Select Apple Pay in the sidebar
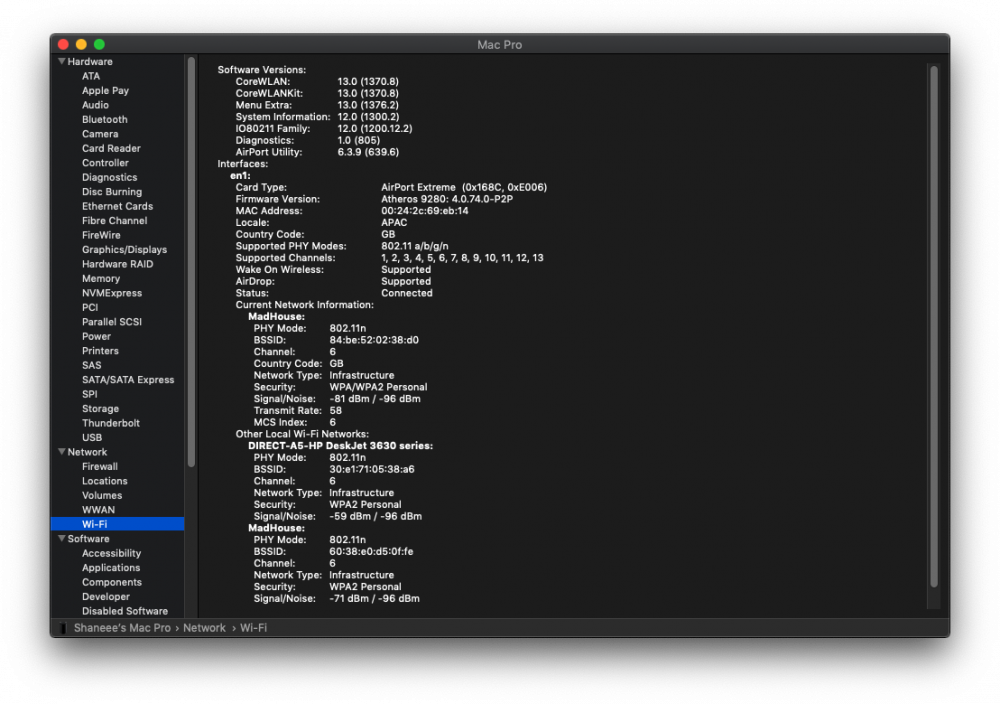Image resolution: width=1000 pixels, height=704 pixels. (x=105, y=91)
